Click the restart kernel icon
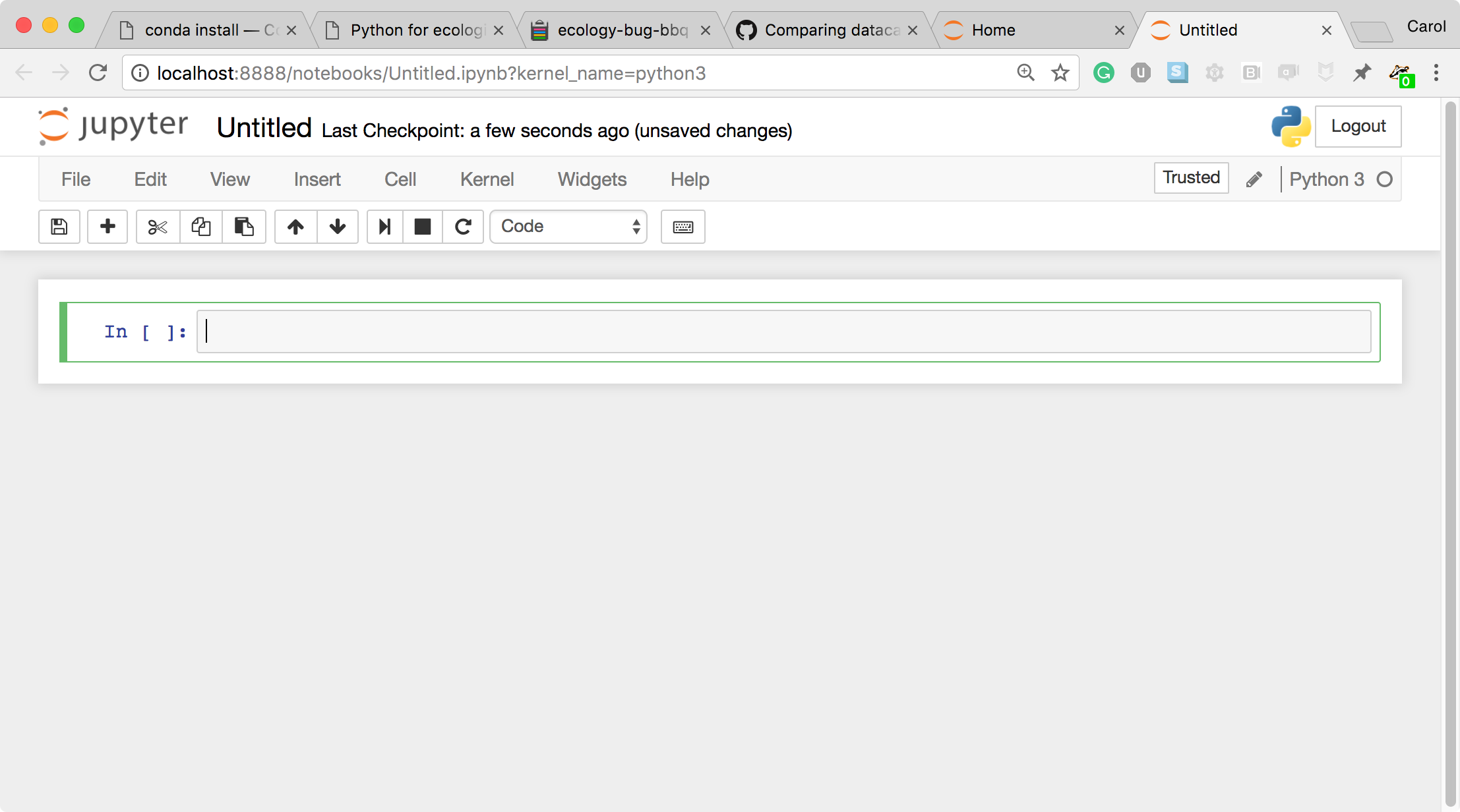The image size is (1460, 812). click(463, 225)
